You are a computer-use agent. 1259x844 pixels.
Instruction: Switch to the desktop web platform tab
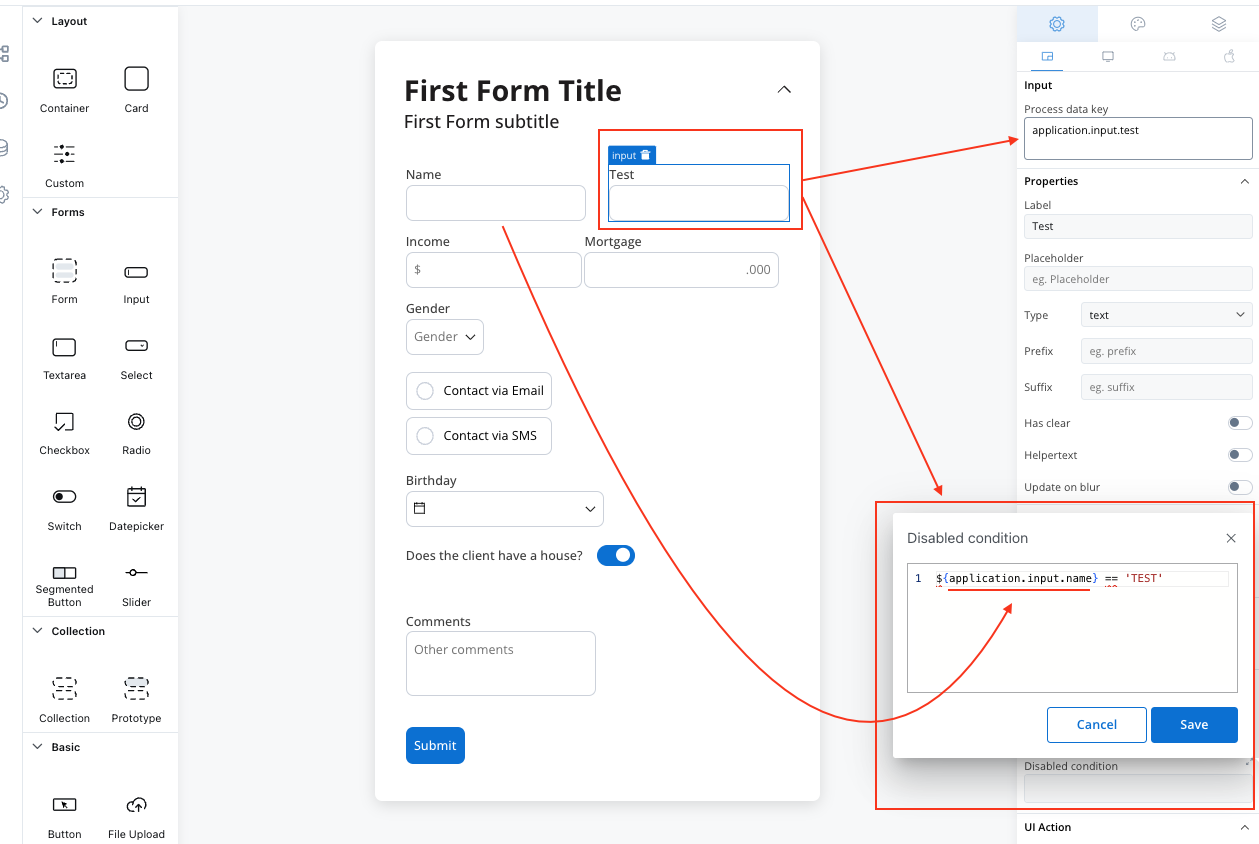pos(1108,57)
